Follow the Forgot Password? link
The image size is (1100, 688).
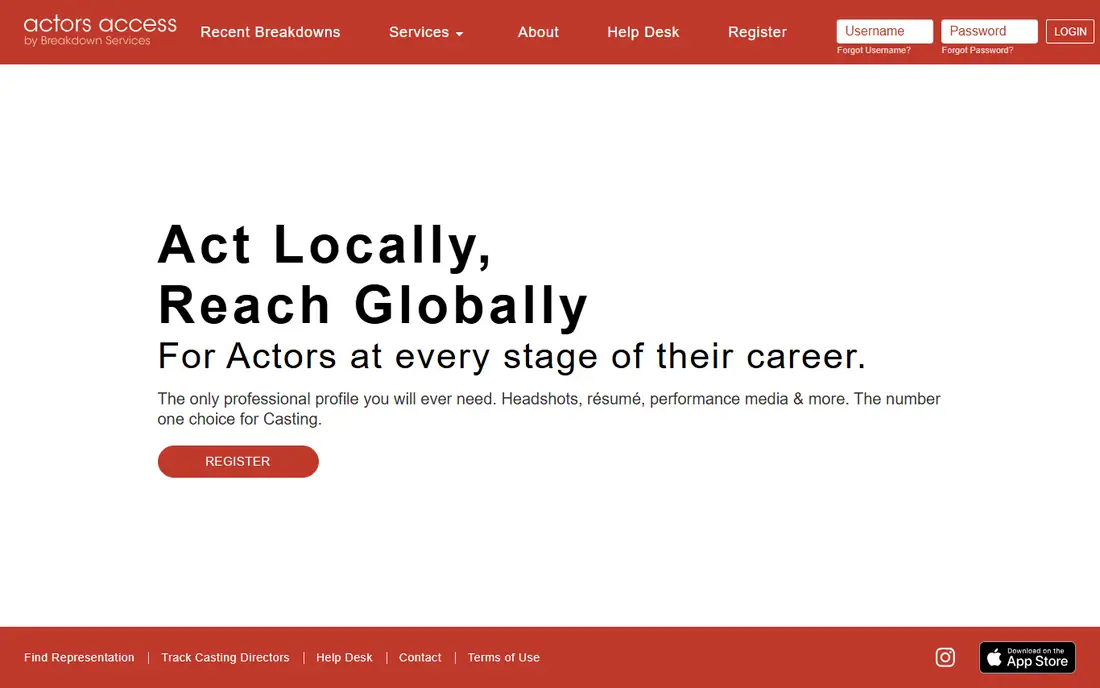coord(977,50)
